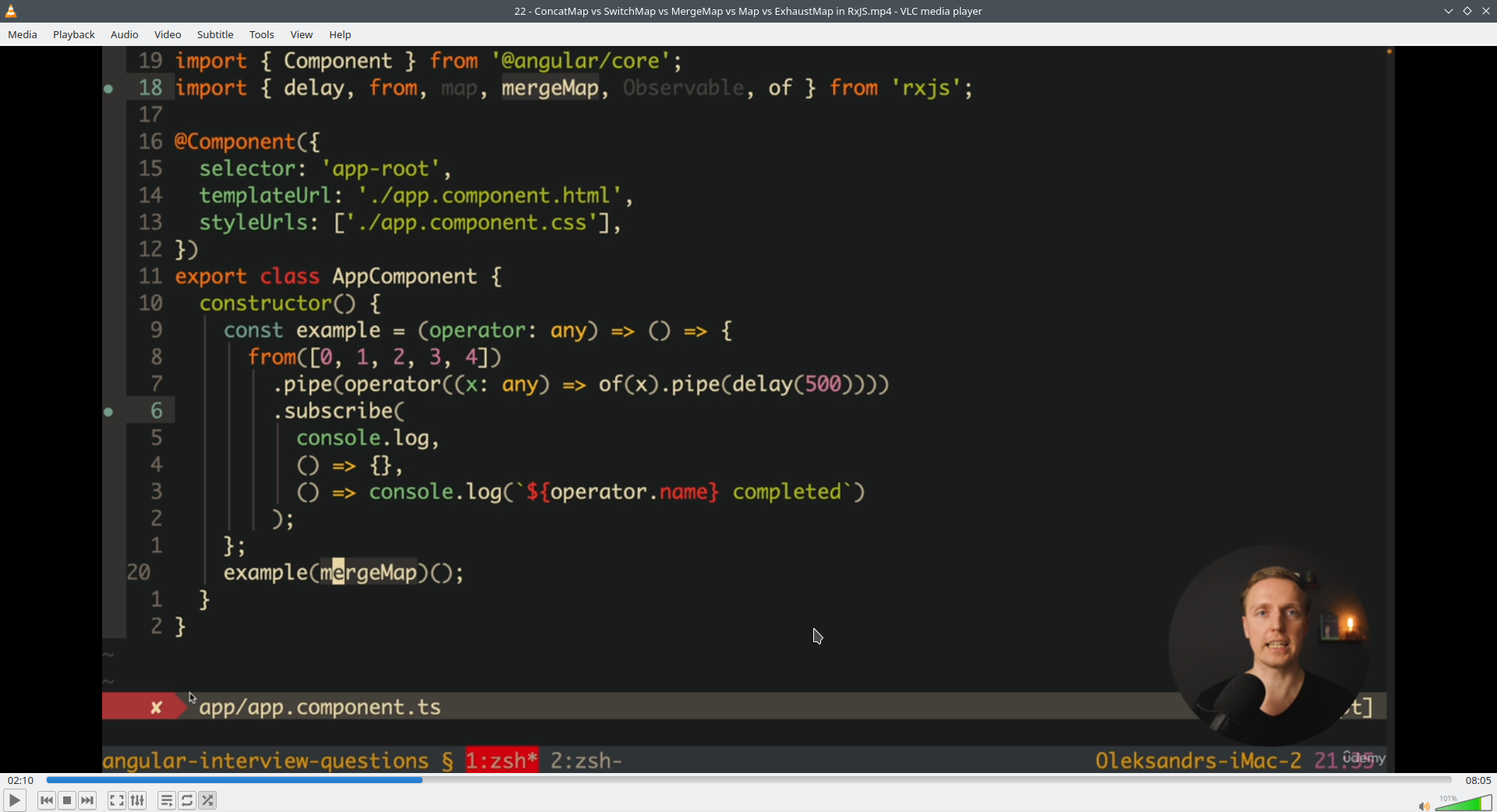The image size is (1497, 812).
Task: Show extended settings and effects
Action: pyautogui.click(x=137, y=800)
